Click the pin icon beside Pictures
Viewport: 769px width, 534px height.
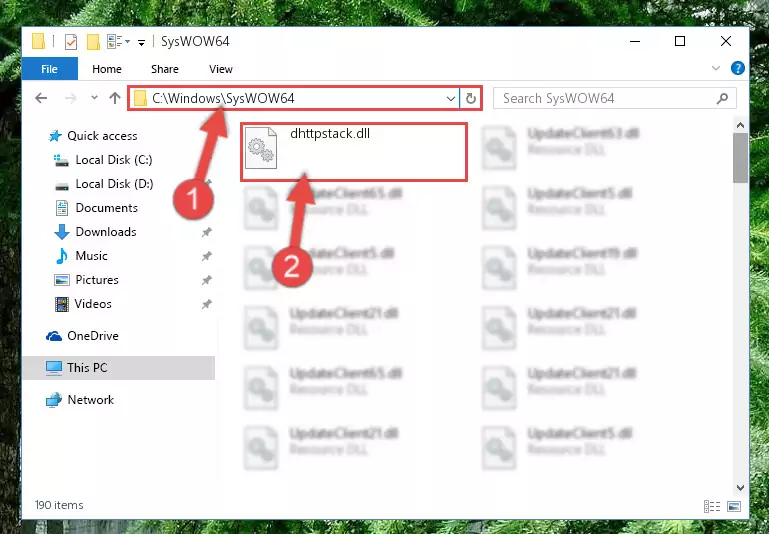pyautogui.click(x=207, y=280)
